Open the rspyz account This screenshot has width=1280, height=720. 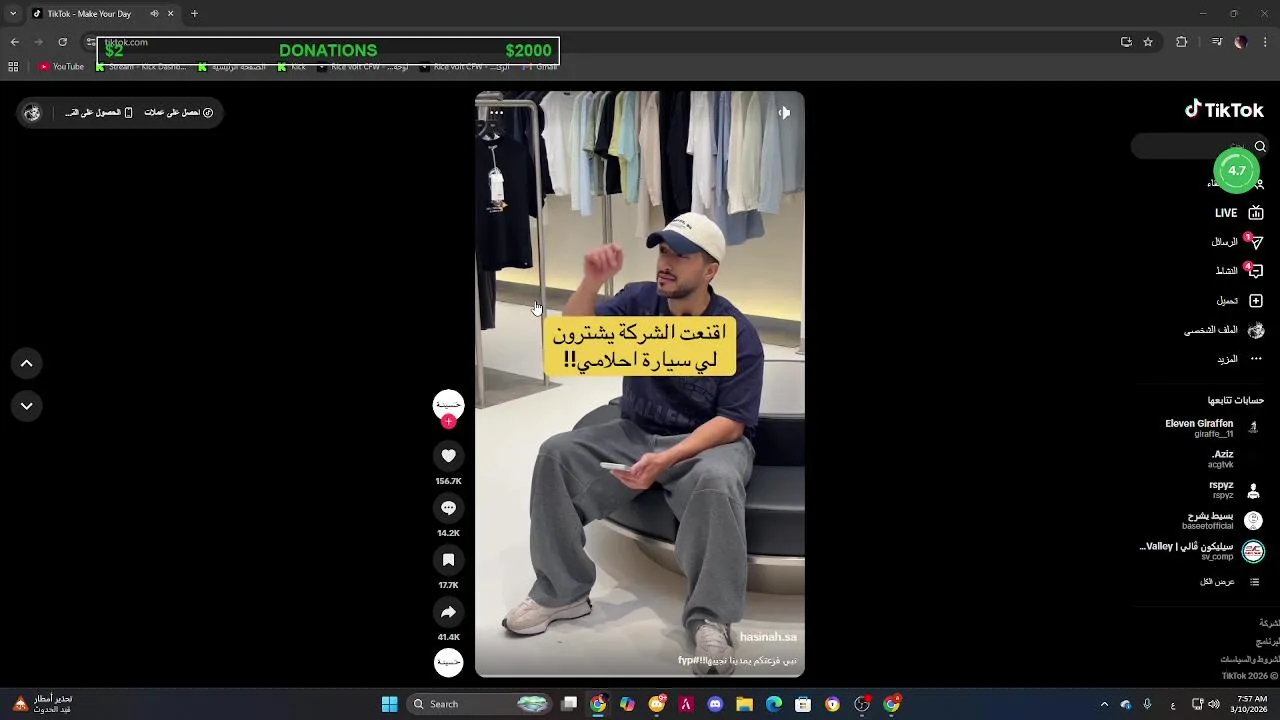point(1234,490)
